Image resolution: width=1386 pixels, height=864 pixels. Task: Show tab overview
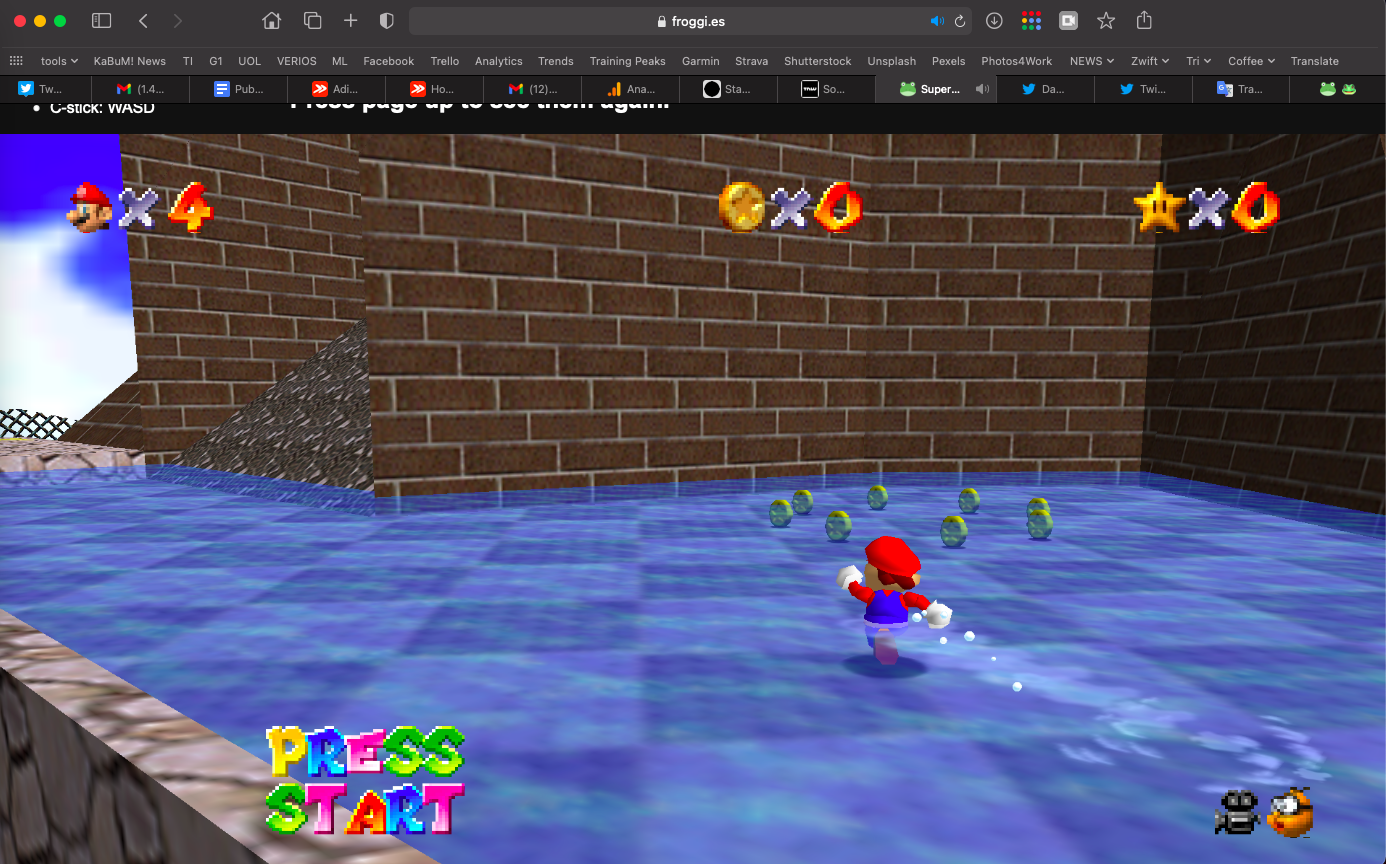pos(312,21)
